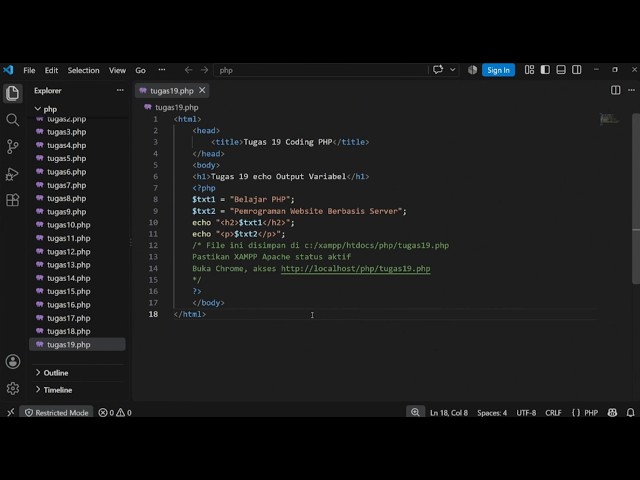Close the tugas19.php tab
The width and height of the screenshot is (640, 480).
pos(202,90)
